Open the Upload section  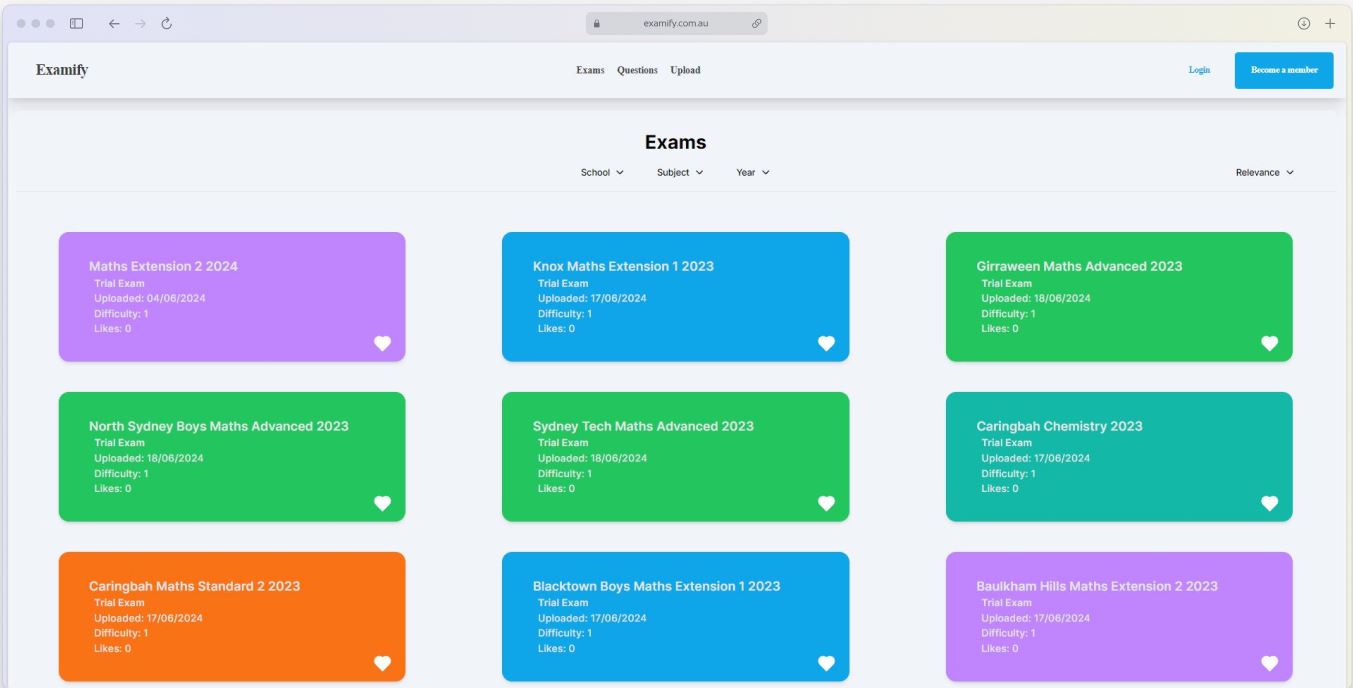(x=685, y=70)
